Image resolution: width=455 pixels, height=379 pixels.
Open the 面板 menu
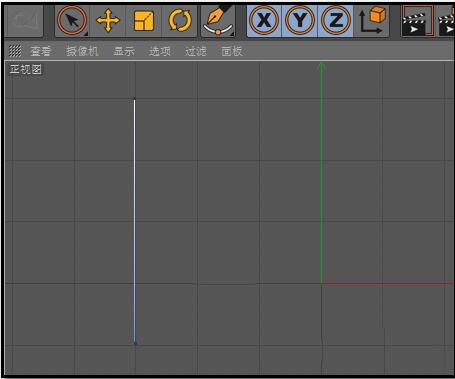(x=232, y=51)
